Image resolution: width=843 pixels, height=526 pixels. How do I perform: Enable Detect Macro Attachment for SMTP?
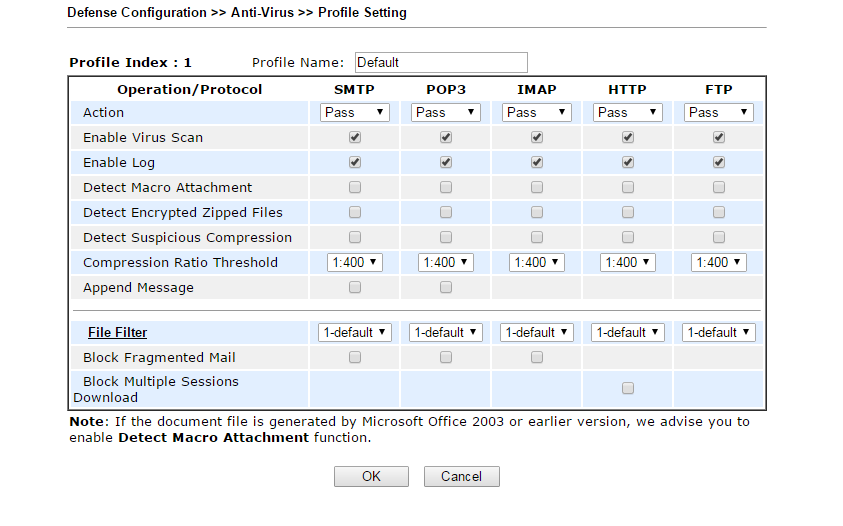tap(355, 187)
